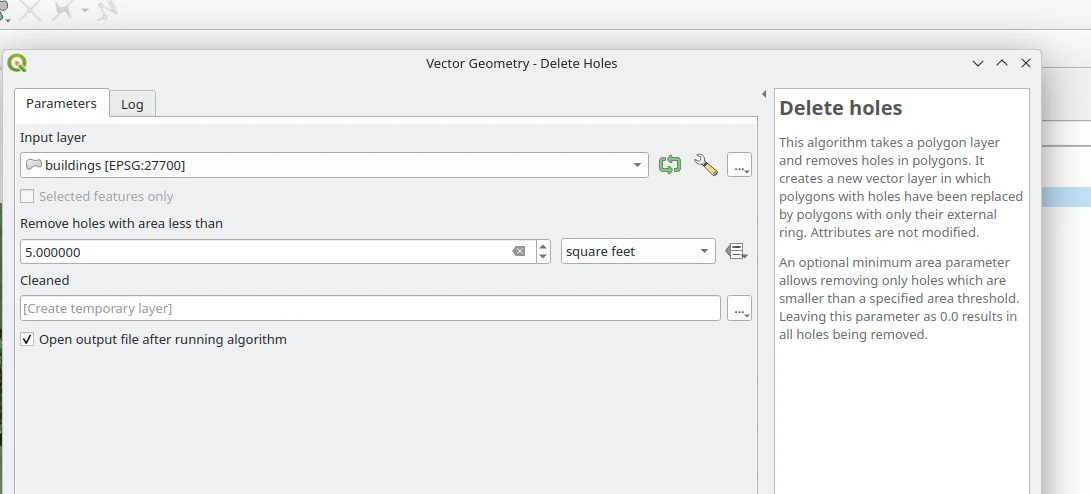Roll up the dialog with the title bar chevron
Image resolution: width=1091 pixels, height=494 pixels.
[978, 63]
